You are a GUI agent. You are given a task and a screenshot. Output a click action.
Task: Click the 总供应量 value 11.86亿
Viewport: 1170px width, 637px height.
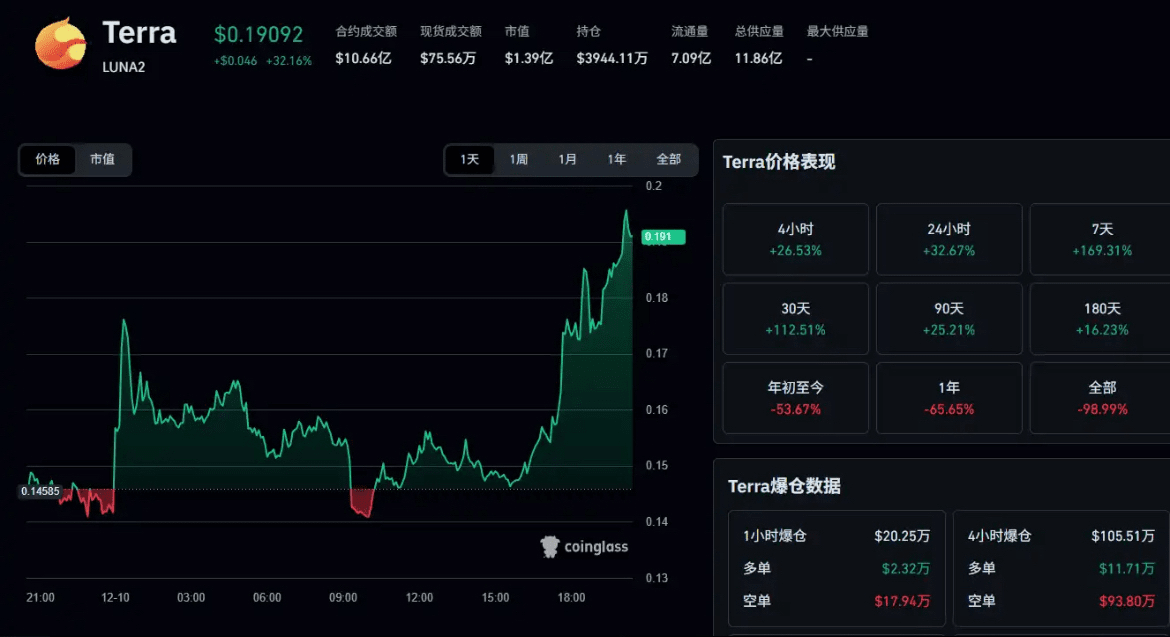[x=758, y=58]
